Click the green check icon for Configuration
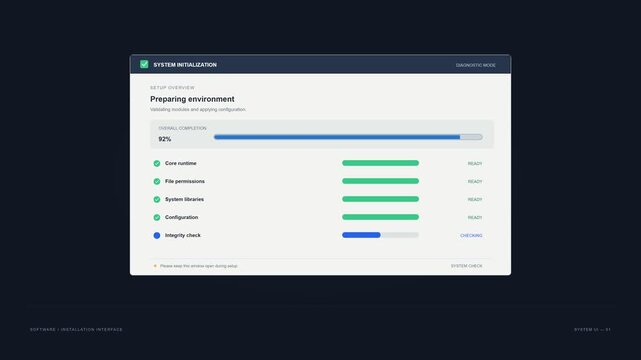The height and width of the screenshot is (360, 641). coord(157,217)
